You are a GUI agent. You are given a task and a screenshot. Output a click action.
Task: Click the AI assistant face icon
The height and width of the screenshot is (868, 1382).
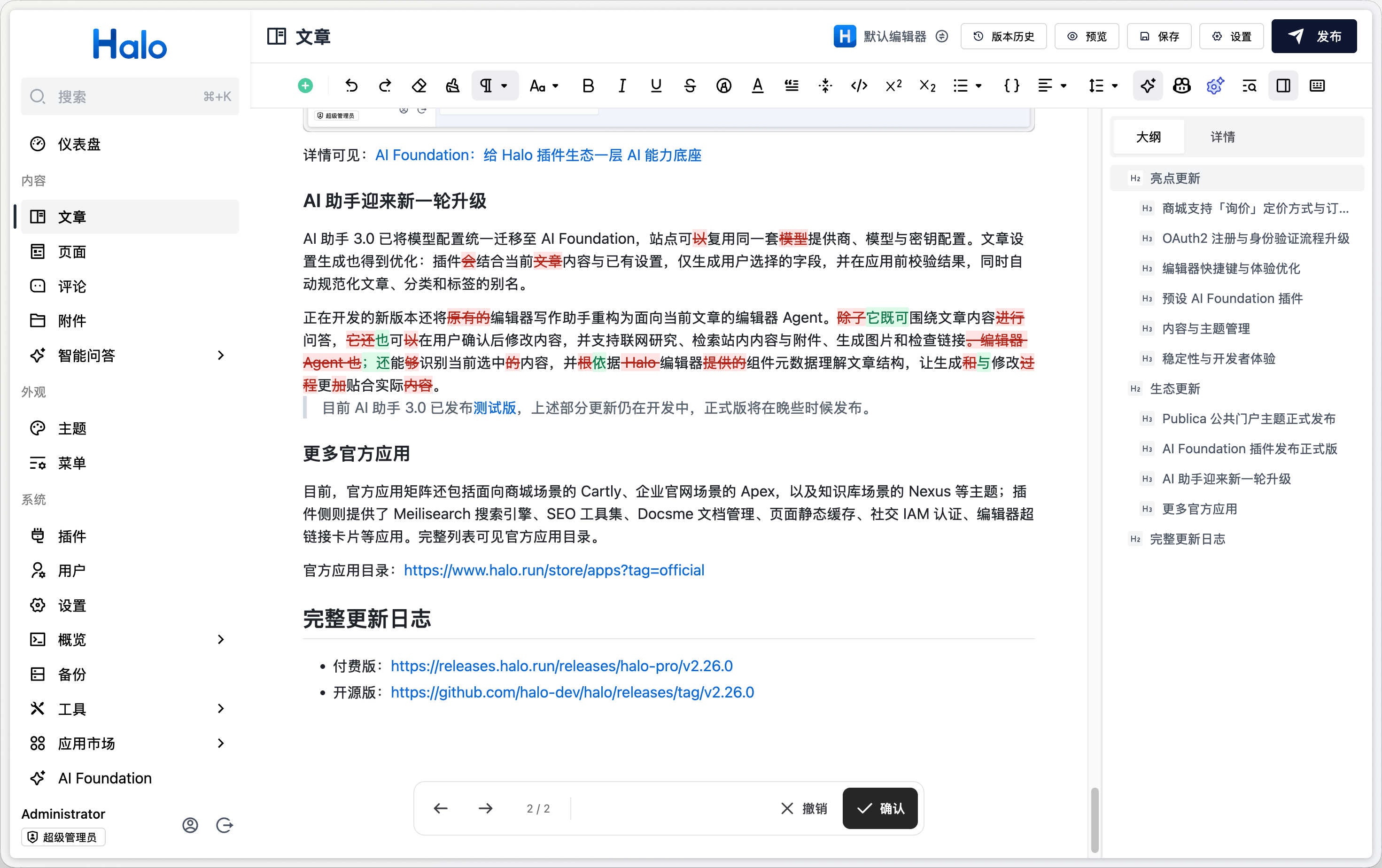pyautogui.click(x=1182, y=86)
